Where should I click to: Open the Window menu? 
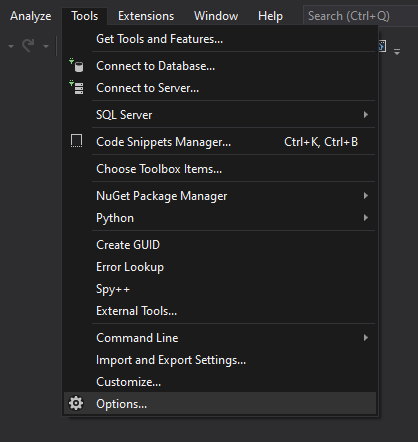point(216,16)
